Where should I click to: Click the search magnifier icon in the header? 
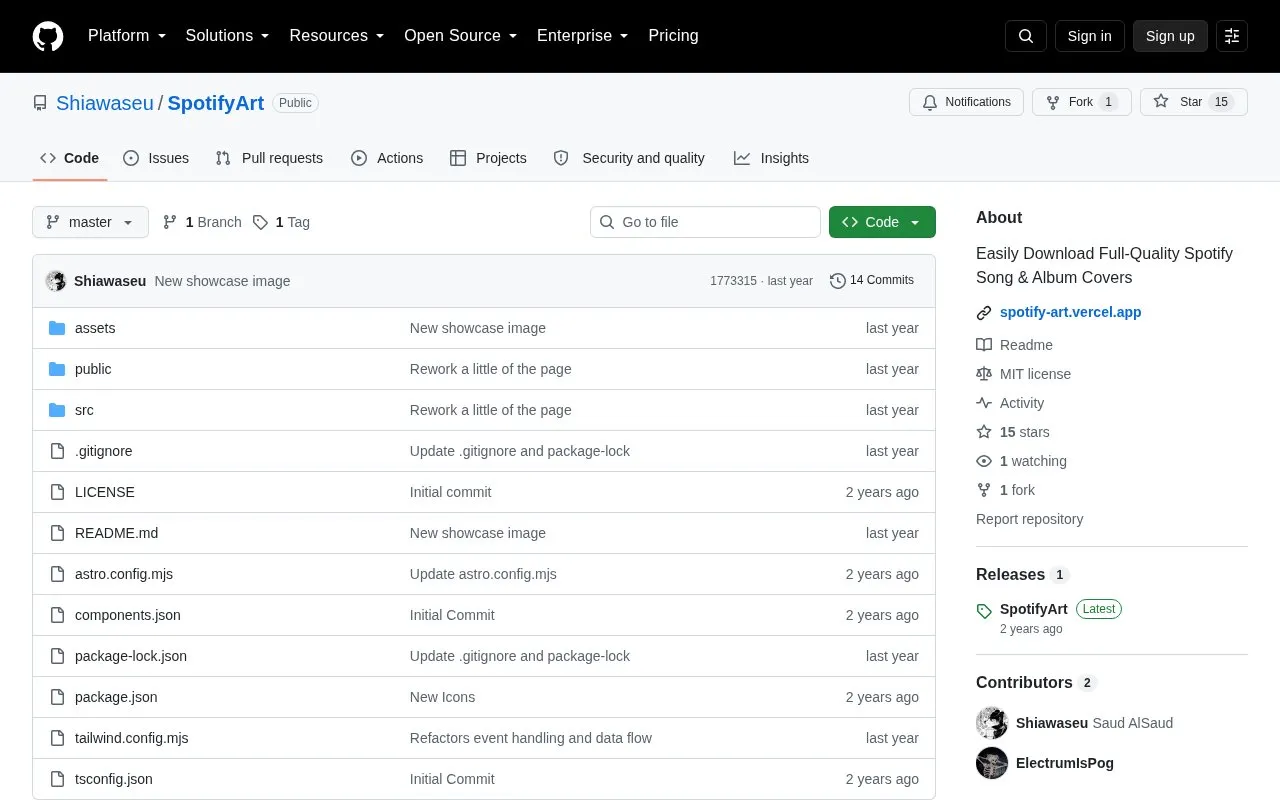1026,36
